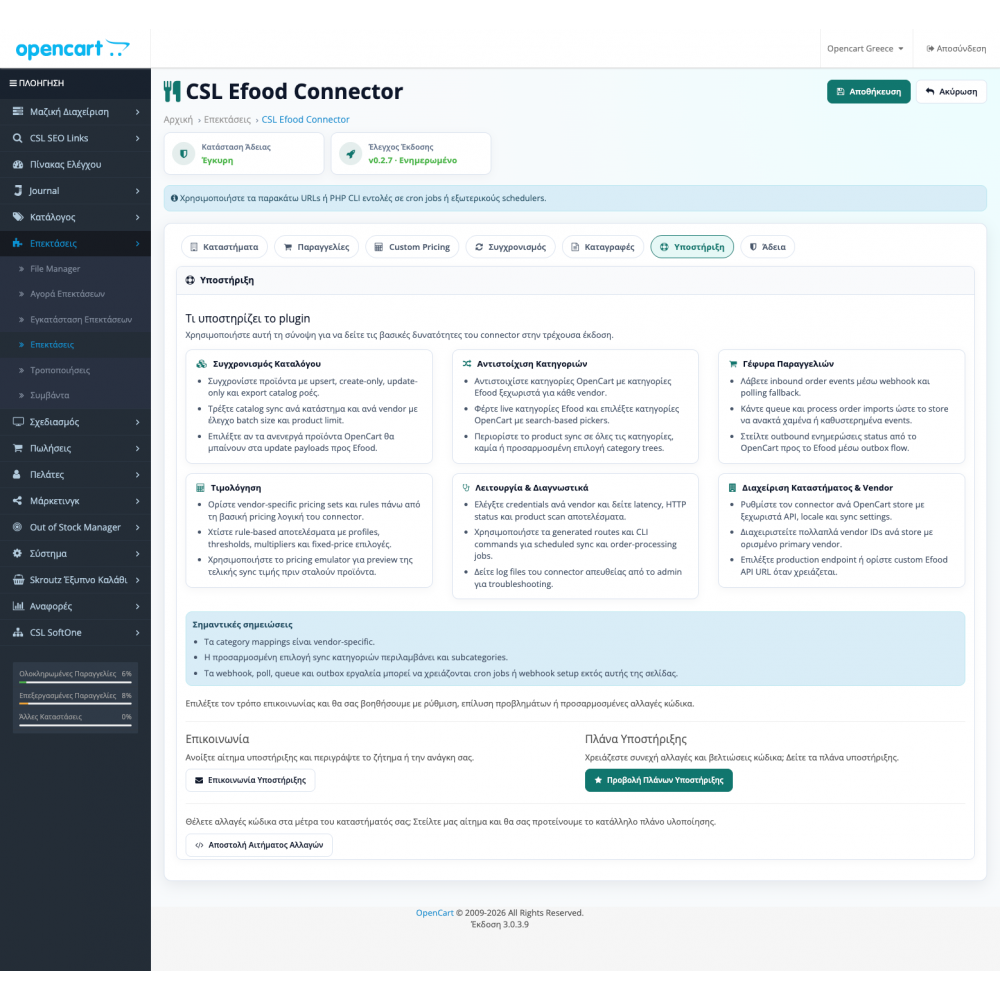Viewport: 1000px width, 1000px height.
Task: Click the OpenCart footer link
Action: tap(434, 913)
